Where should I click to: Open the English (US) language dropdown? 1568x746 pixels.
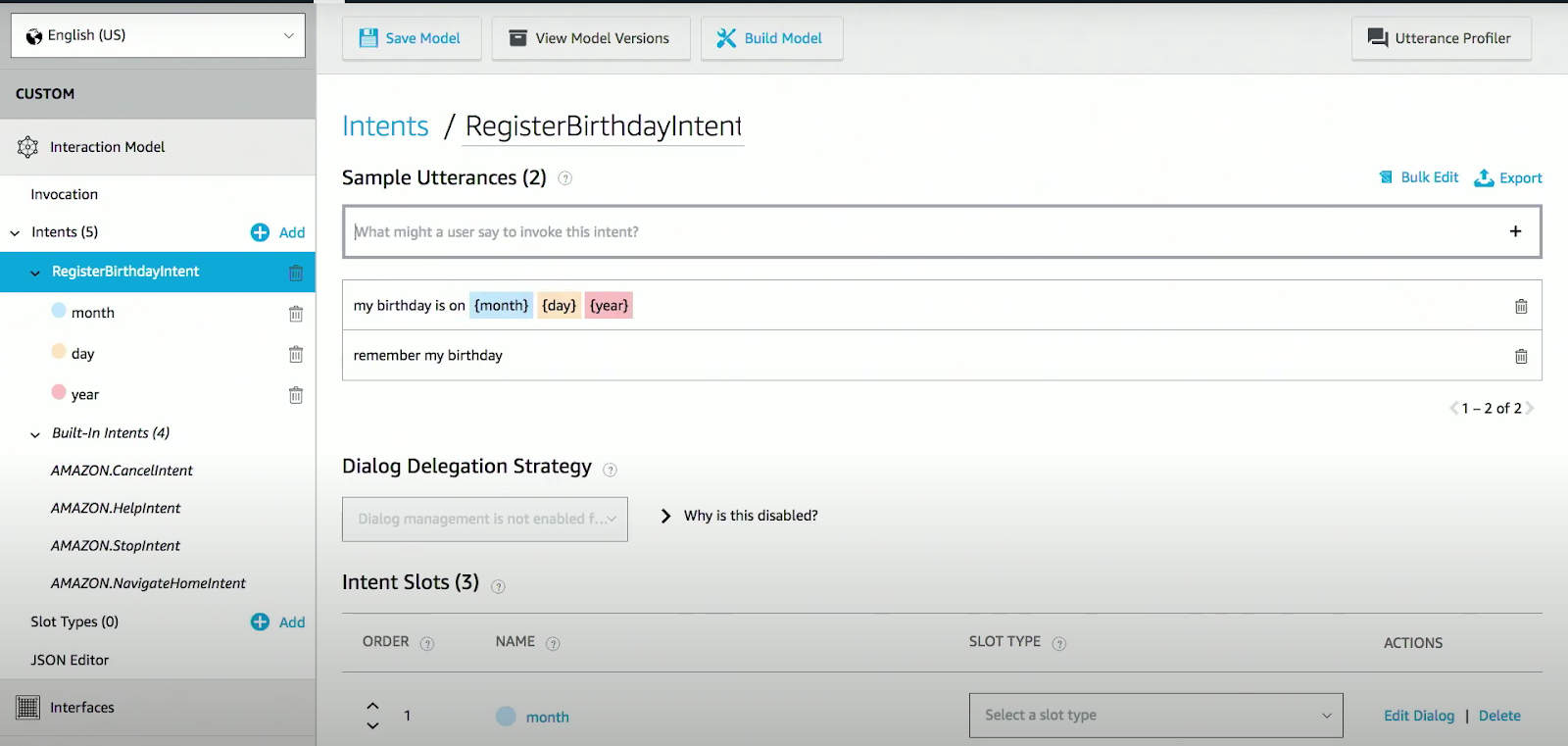(158, 35)
